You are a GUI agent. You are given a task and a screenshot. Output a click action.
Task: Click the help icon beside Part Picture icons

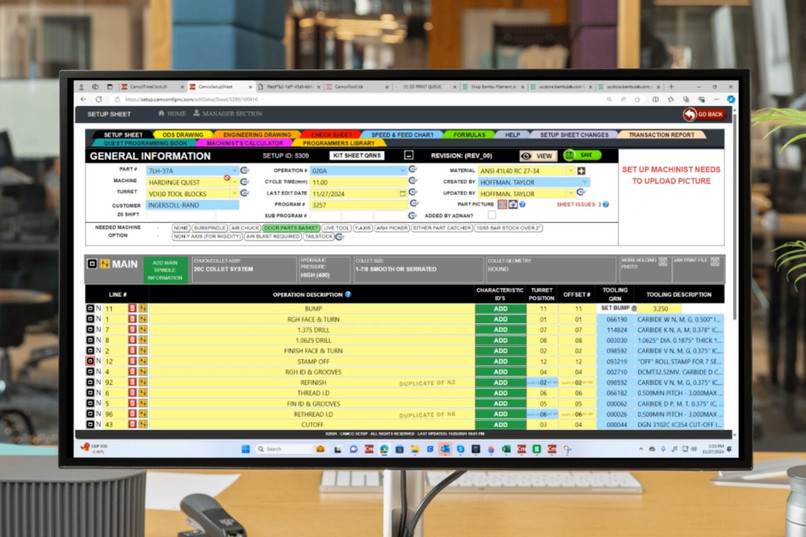522,205
